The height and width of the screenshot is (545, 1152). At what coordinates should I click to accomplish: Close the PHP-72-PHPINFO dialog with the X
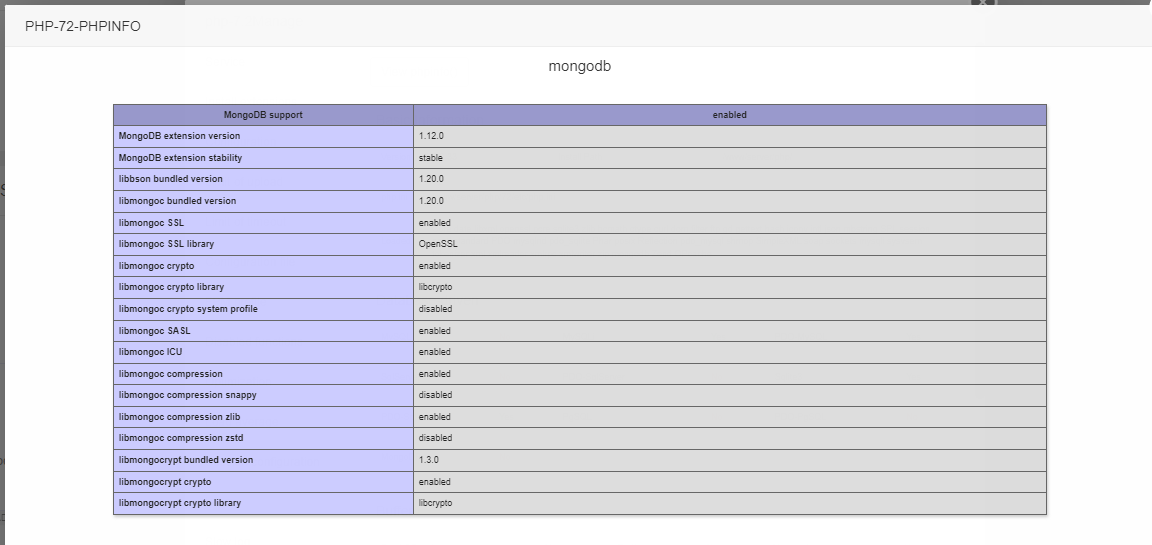coord(983,3)
